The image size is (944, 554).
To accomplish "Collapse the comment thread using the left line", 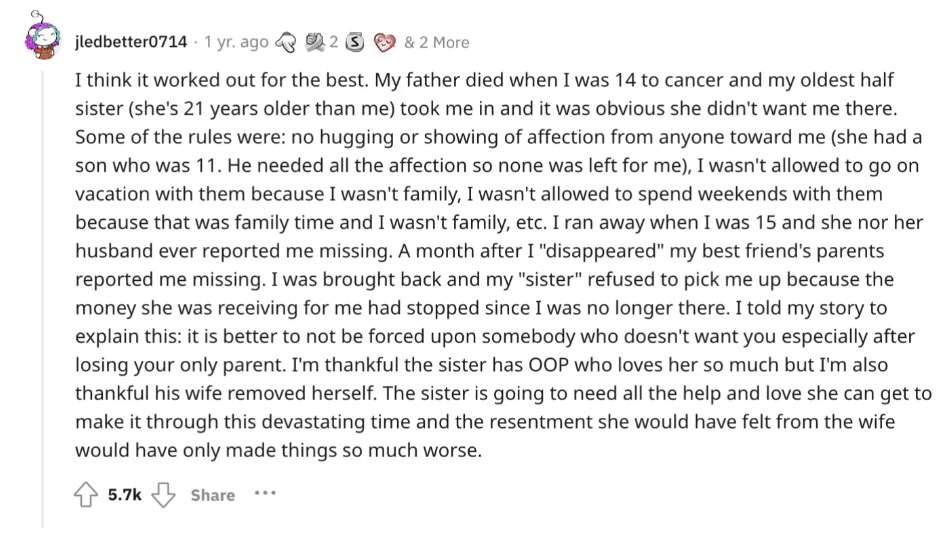I will [43, 300].
